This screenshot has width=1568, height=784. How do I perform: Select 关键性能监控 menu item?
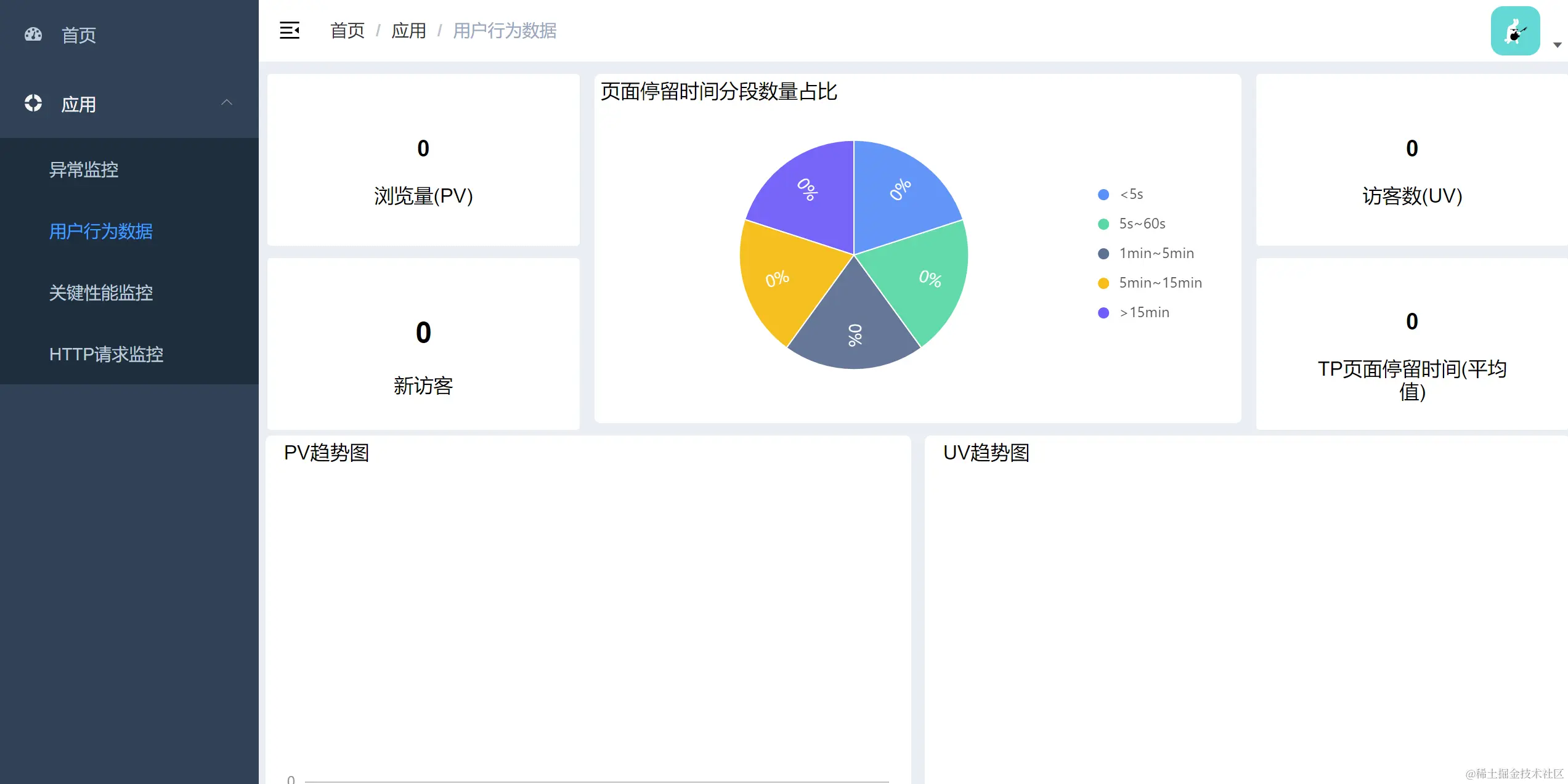click(101, 293)
